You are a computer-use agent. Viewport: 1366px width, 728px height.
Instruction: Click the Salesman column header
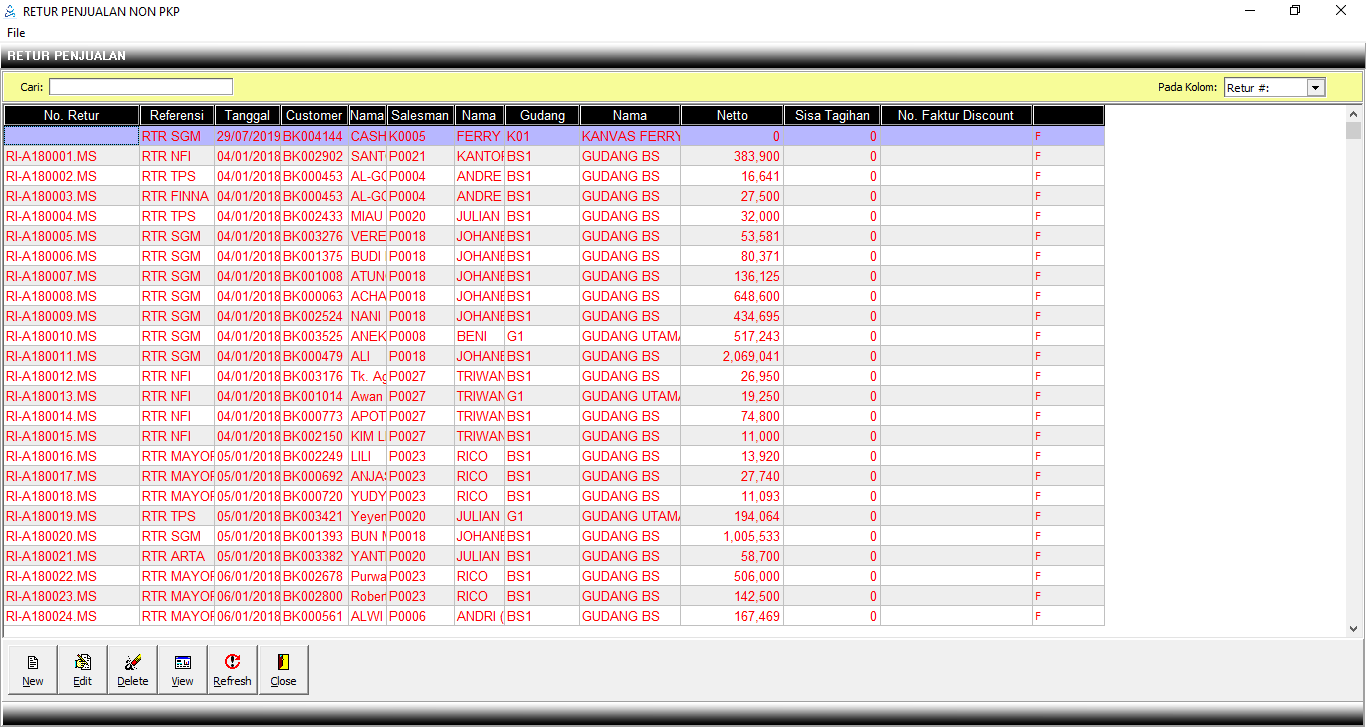(x=420, y=116)
